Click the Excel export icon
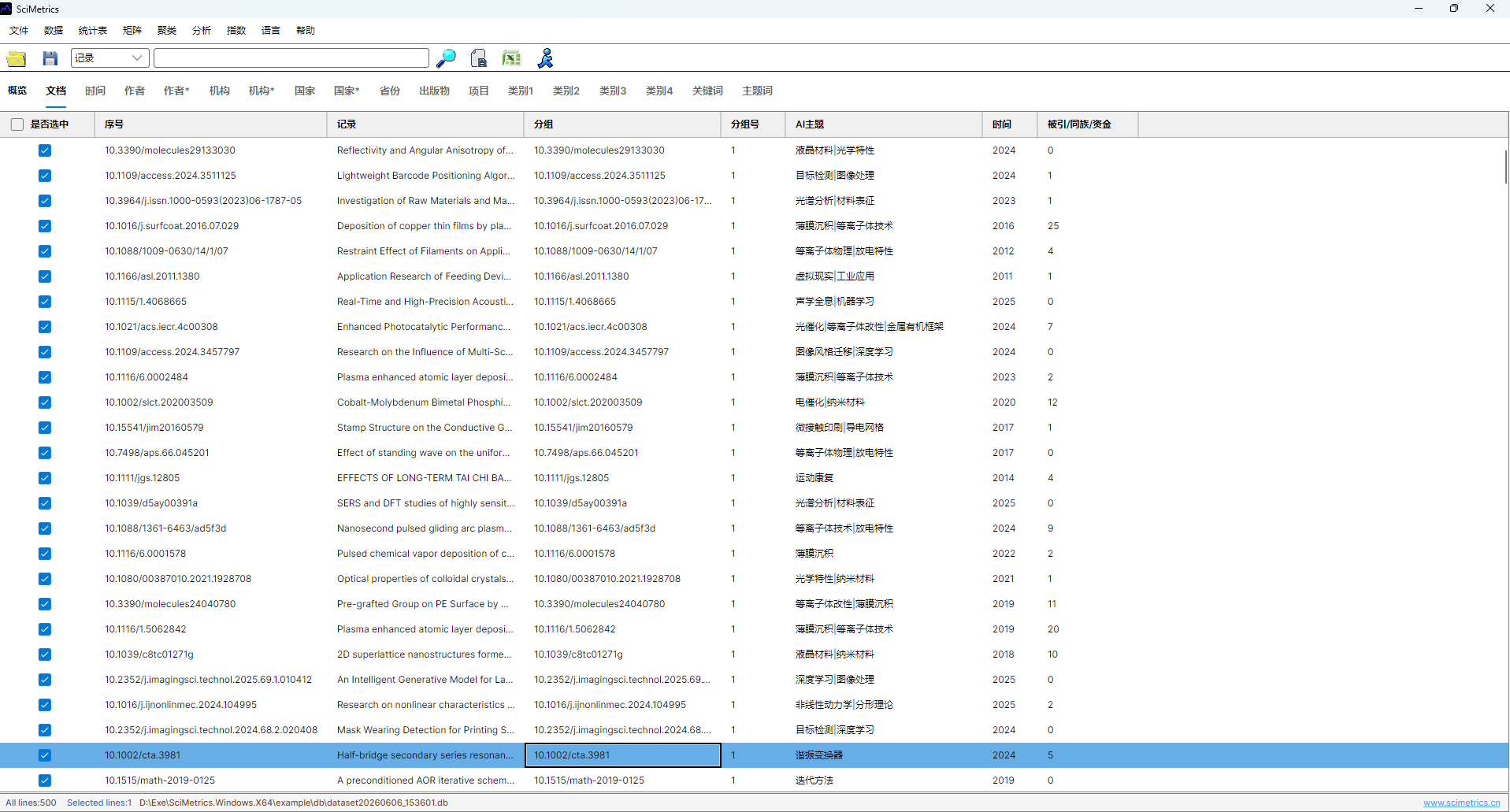Viewport: 1510px width, 812px height. click(x=511, y=58)
